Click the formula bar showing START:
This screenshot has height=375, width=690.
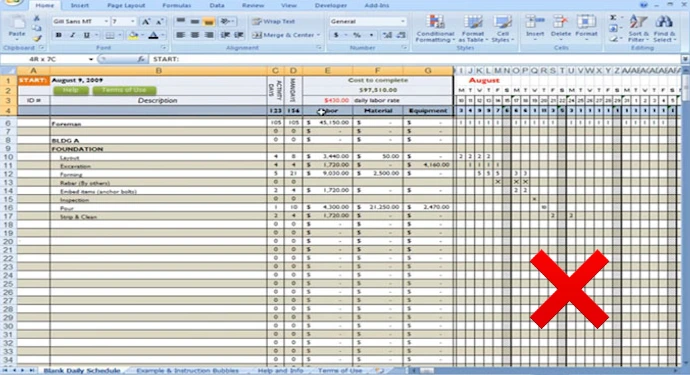[x=415, y=59]
